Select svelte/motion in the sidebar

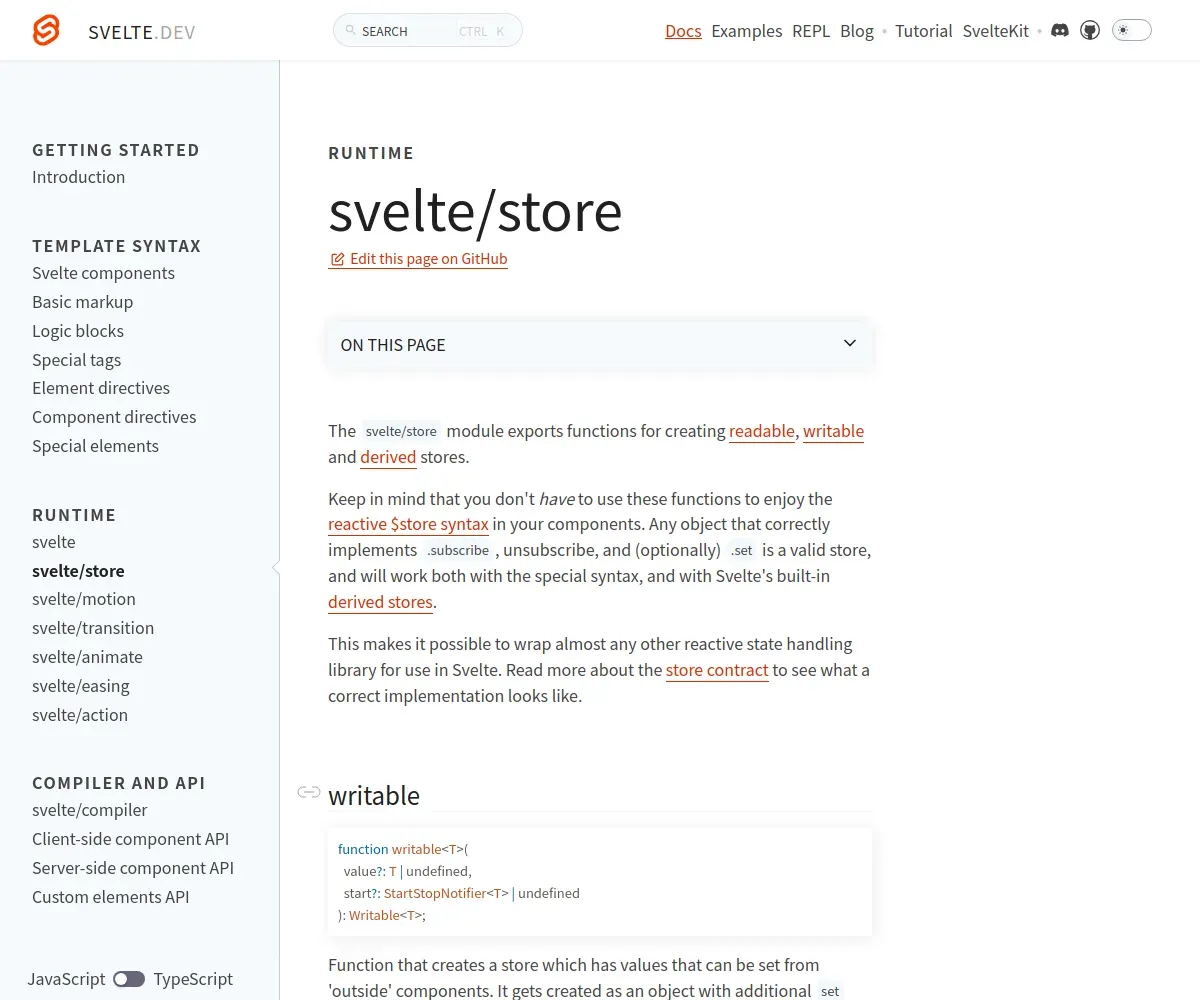pos(84,599)
